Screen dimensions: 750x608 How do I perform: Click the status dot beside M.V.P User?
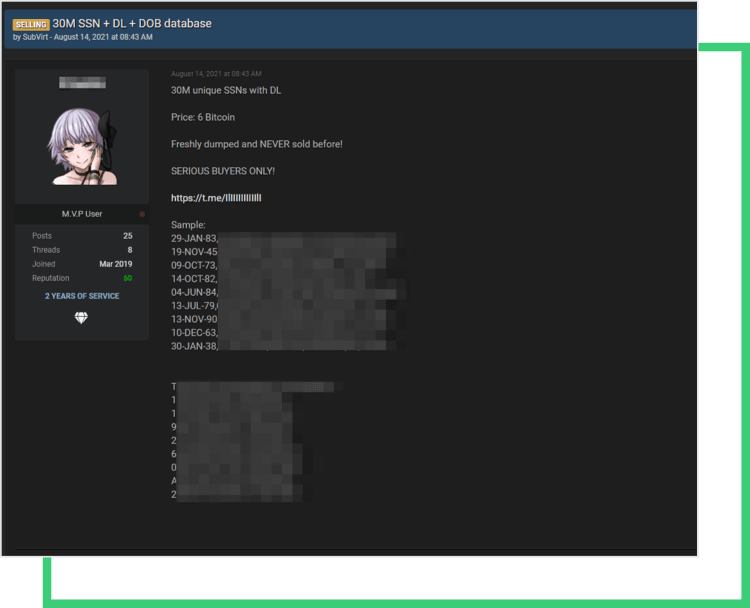coord(142,214)
